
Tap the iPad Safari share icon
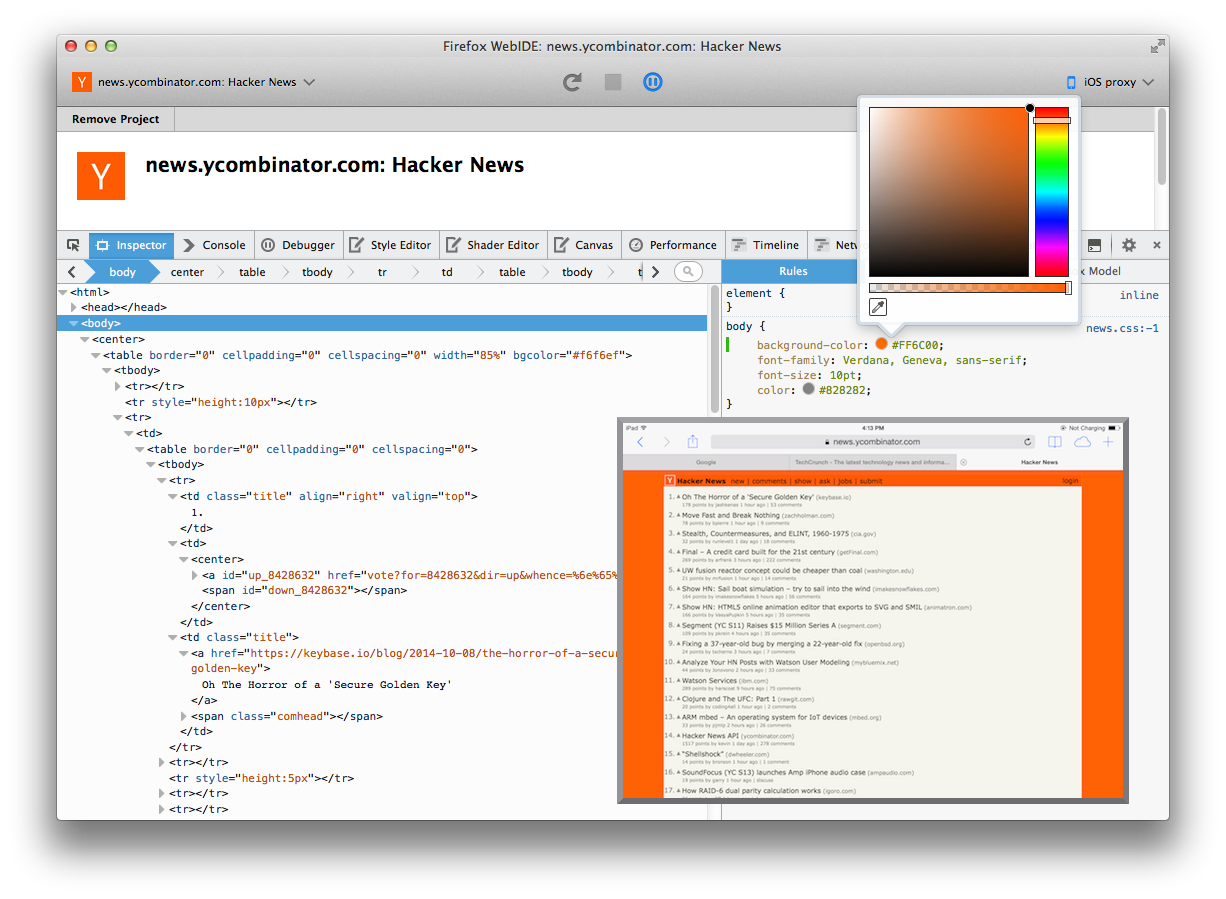click(692, 441)
